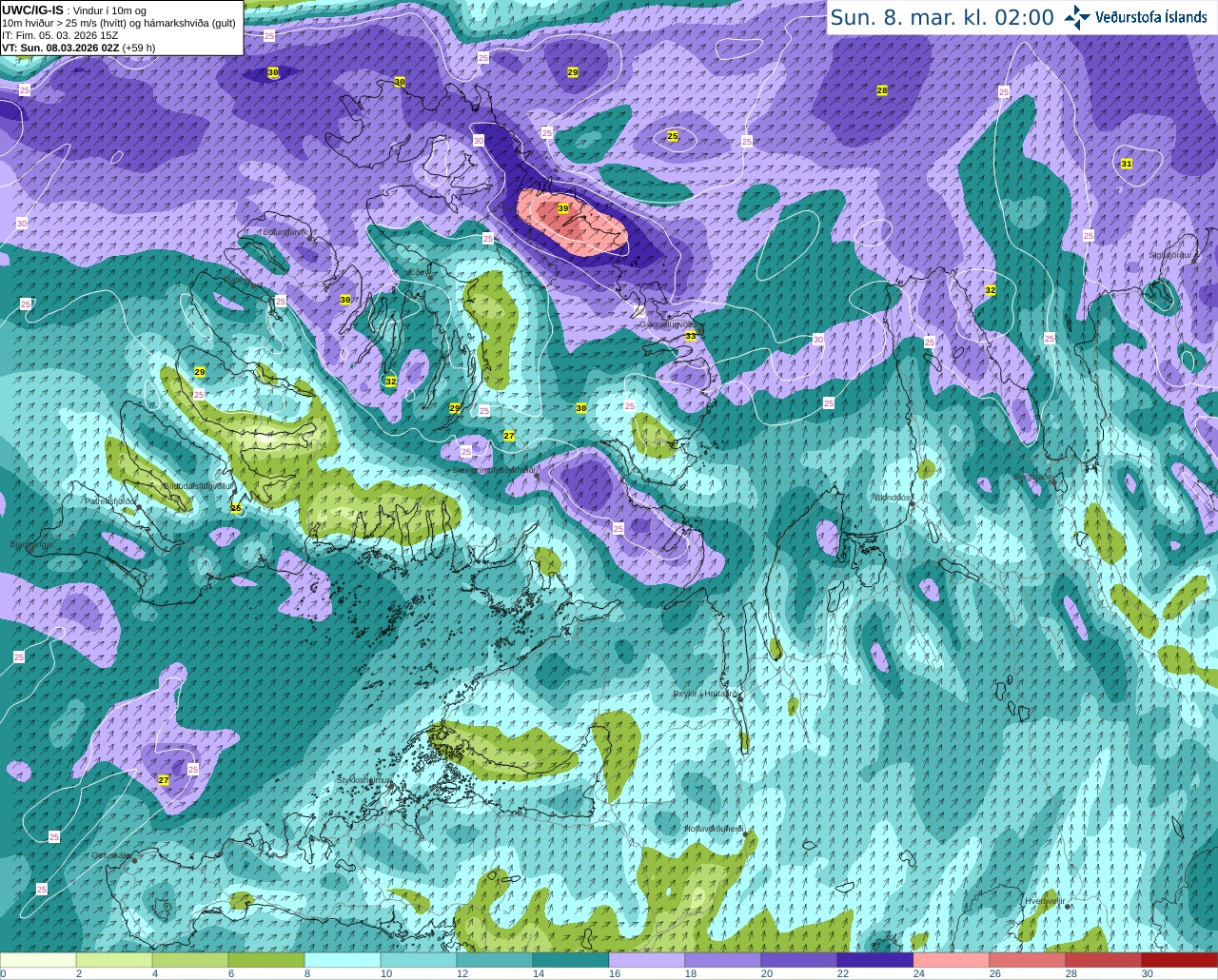
Task: Click the yellow 26 gust label below Bíldudalsflugvöllur
Action: pos(236,508)
